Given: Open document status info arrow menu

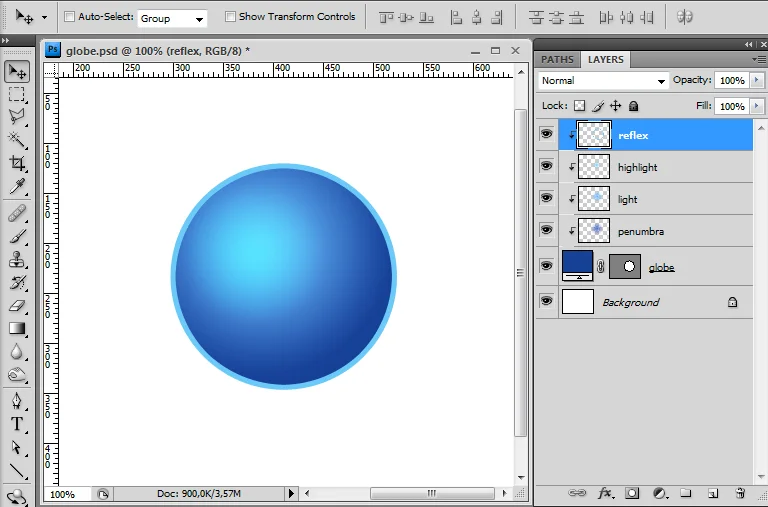Looking at the screenshot, I should pyautogui.click(x=291, y=493).
